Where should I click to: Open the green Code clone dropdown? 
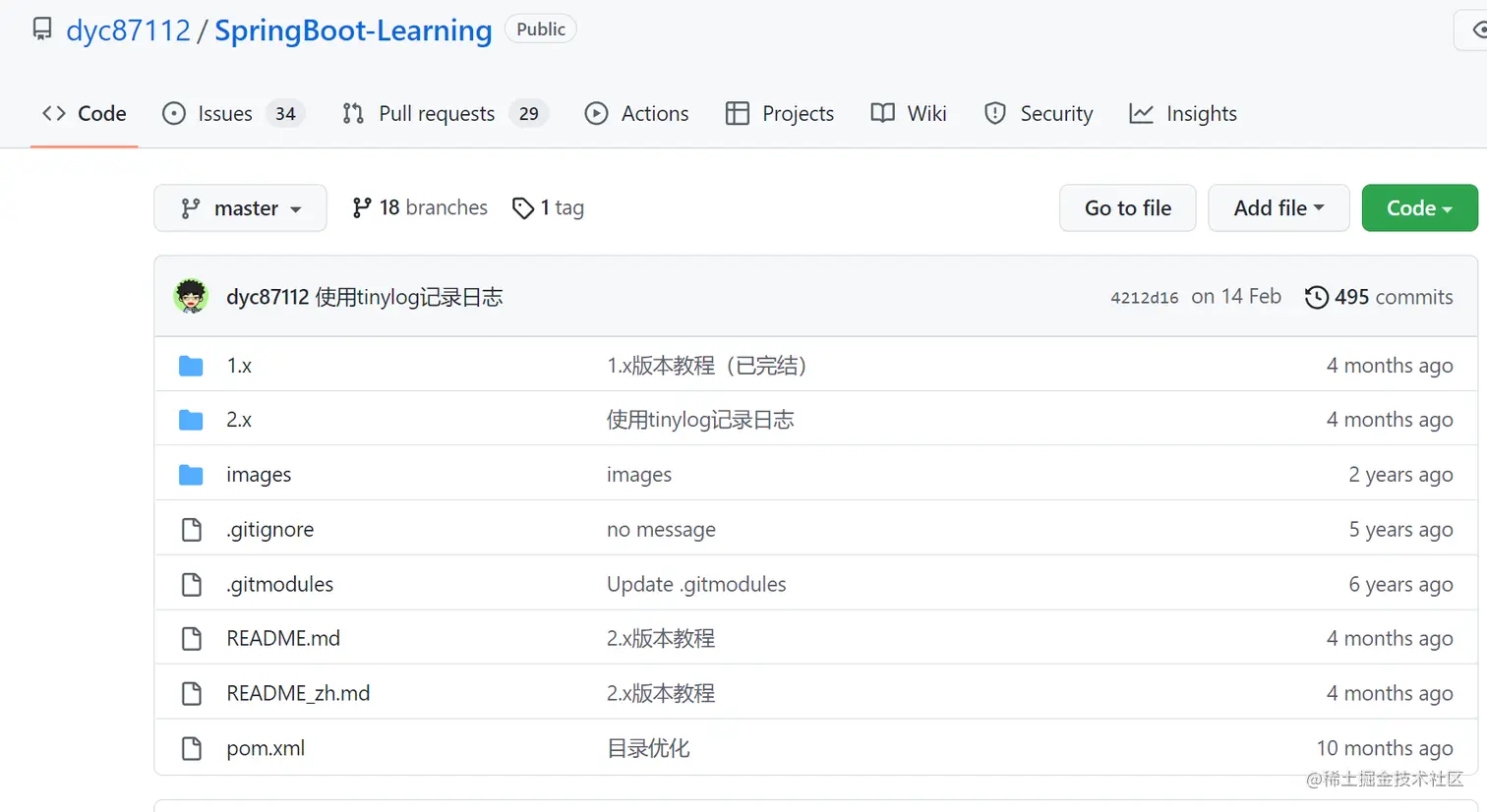pyautogui.click(x=1419, y=208)
